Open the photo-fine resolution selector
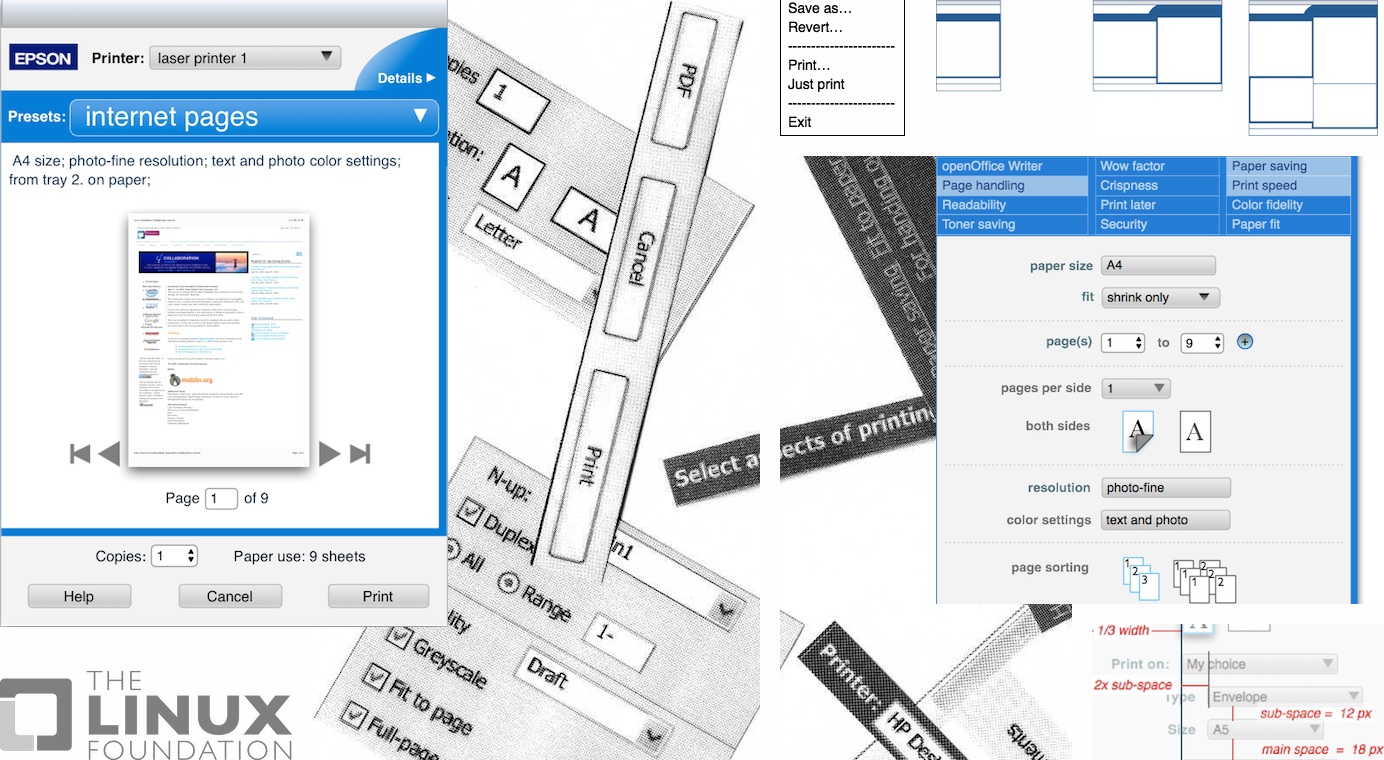The height and width of the screenshot is (760, 1384). pos(1166,488)
